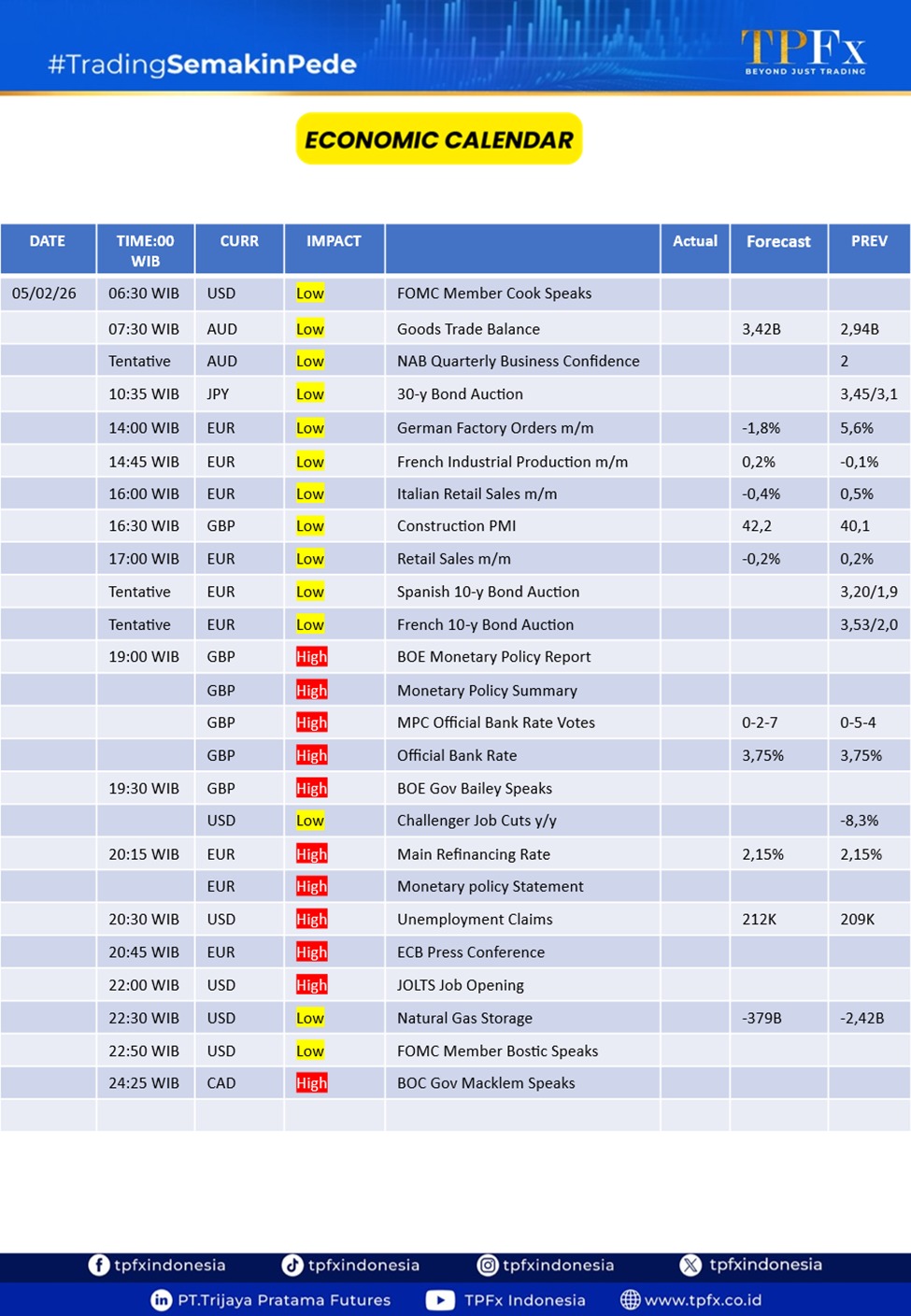Click the X (Twitter) icon in footer
Image resolution: width=911 pixels, height=1316 pixels.
pos(690,1265)
